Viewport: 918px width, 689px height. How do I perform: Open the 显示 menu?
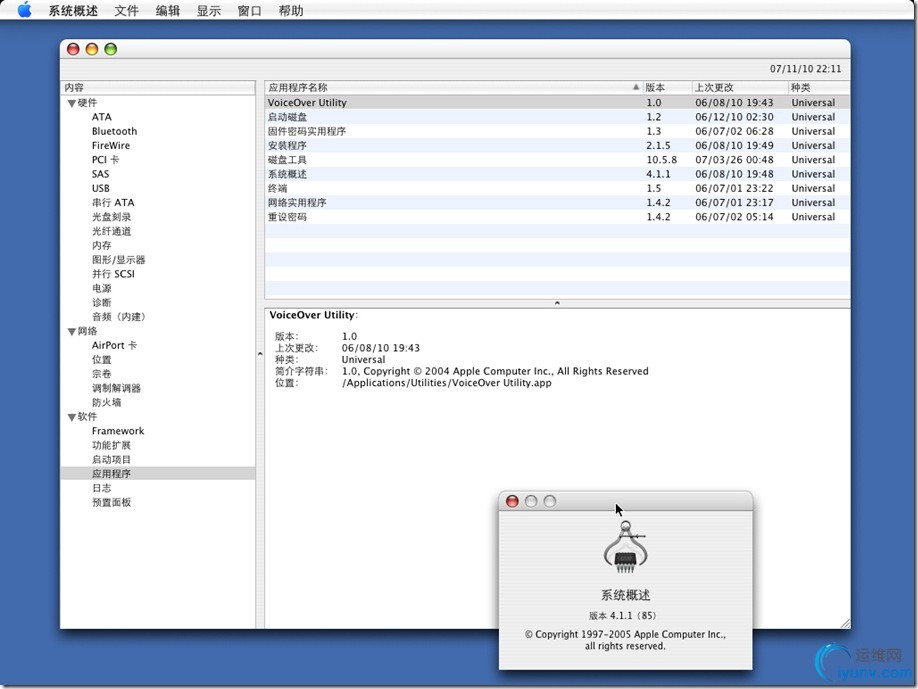pos(208,11)
